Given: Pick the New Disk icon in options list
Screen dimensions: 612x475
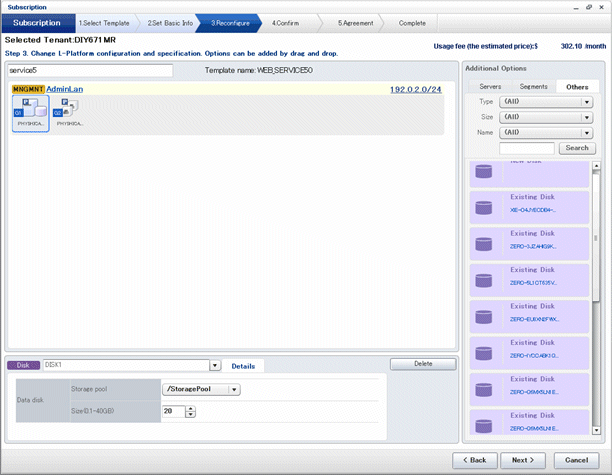Looking at the screenshot, I should point(484,171).
